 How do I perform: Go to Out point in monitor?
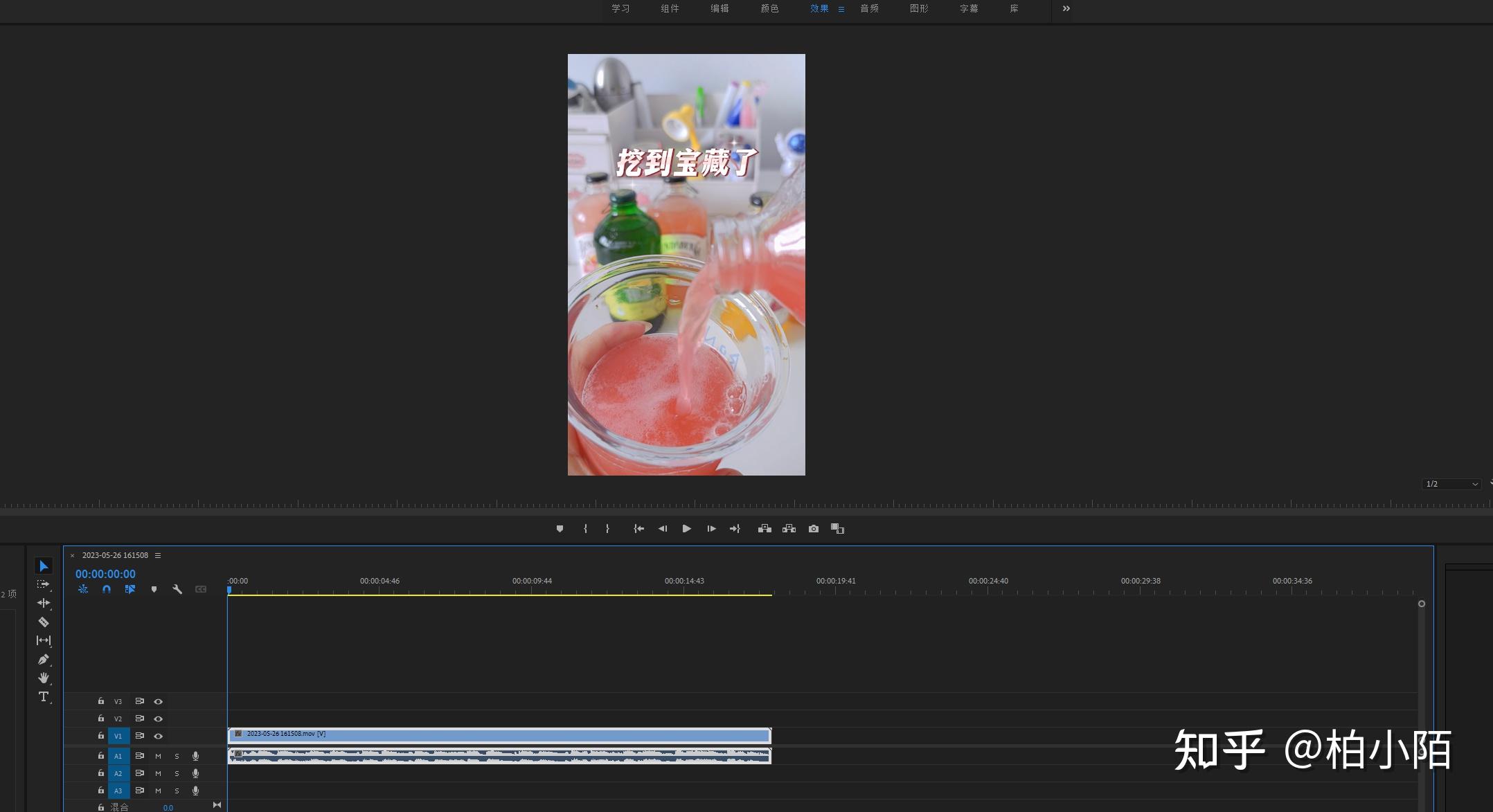pyautogui.click(x=735, y=529)
